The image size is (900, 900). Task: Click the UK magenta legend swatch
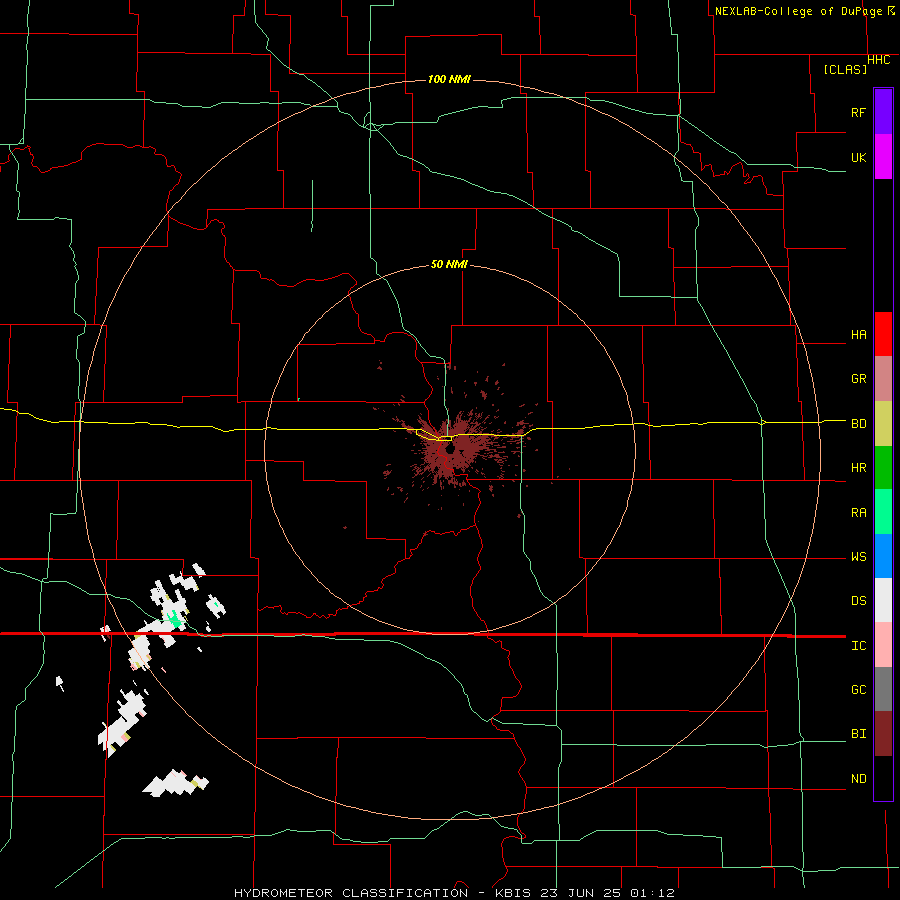tap(883, 157)
